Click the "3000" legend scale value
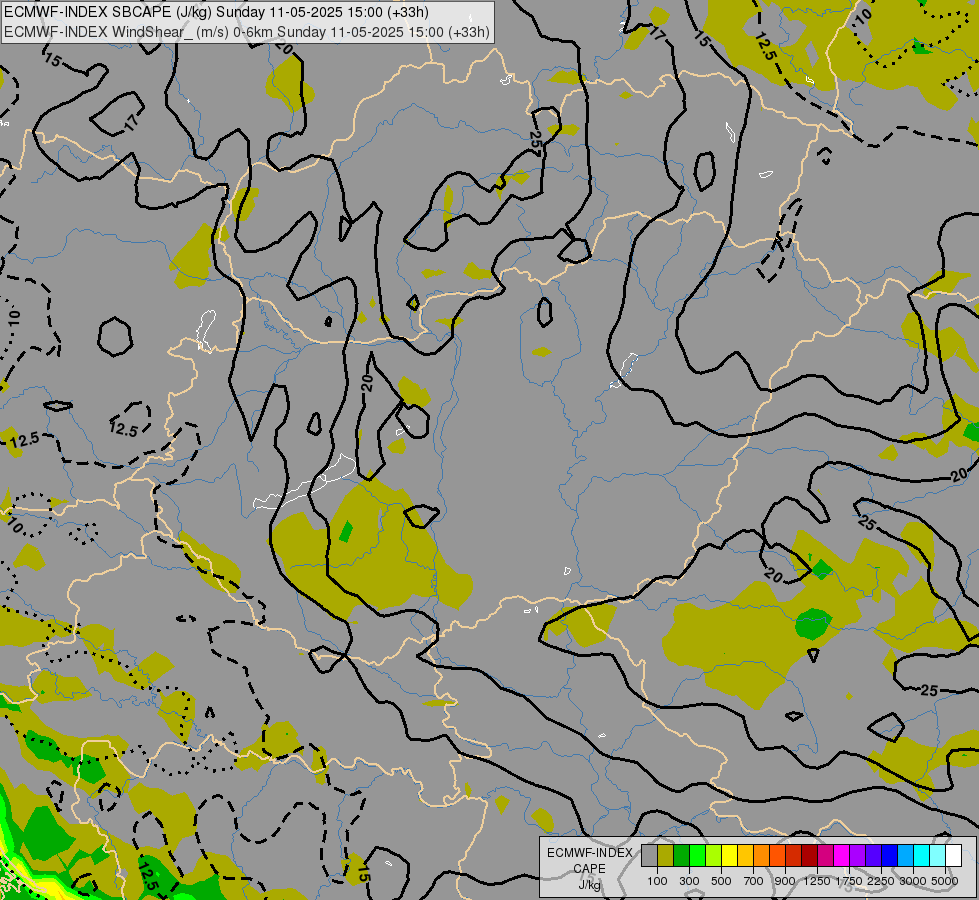Screen dimensions: 979x900 click(x=913, y=881)
